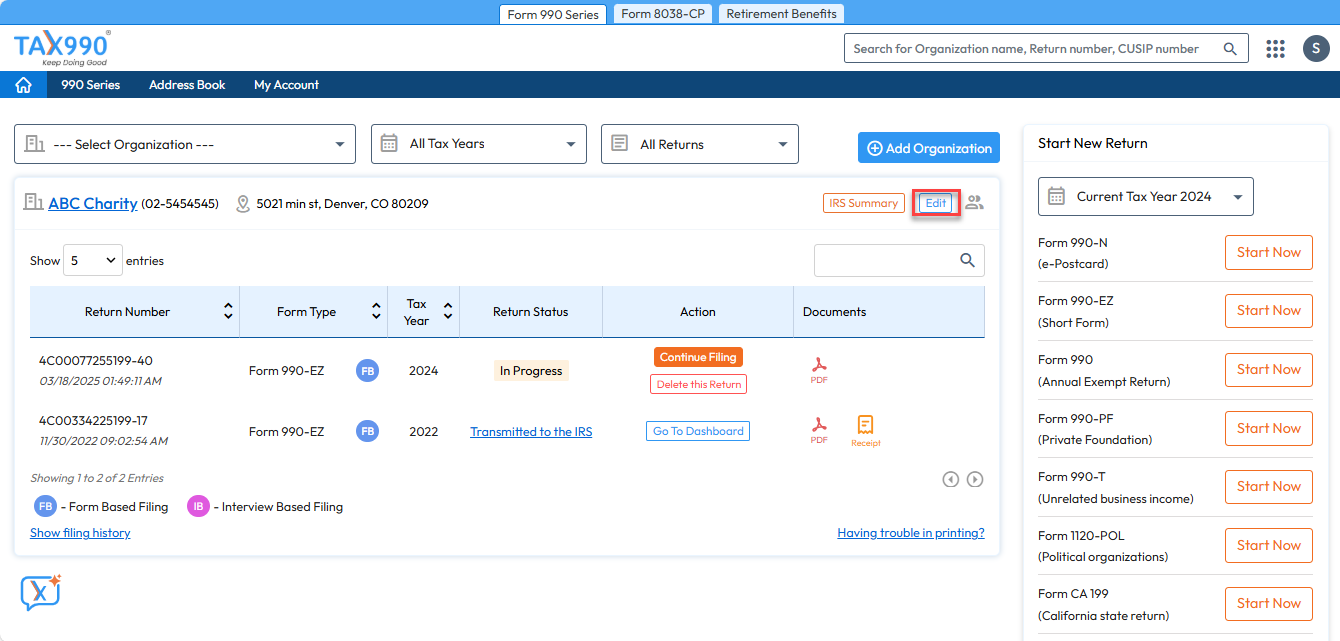Screen dimensions: 1340x641
Task: Sort by Tax Year column arrows
Action: coord(448,312)
